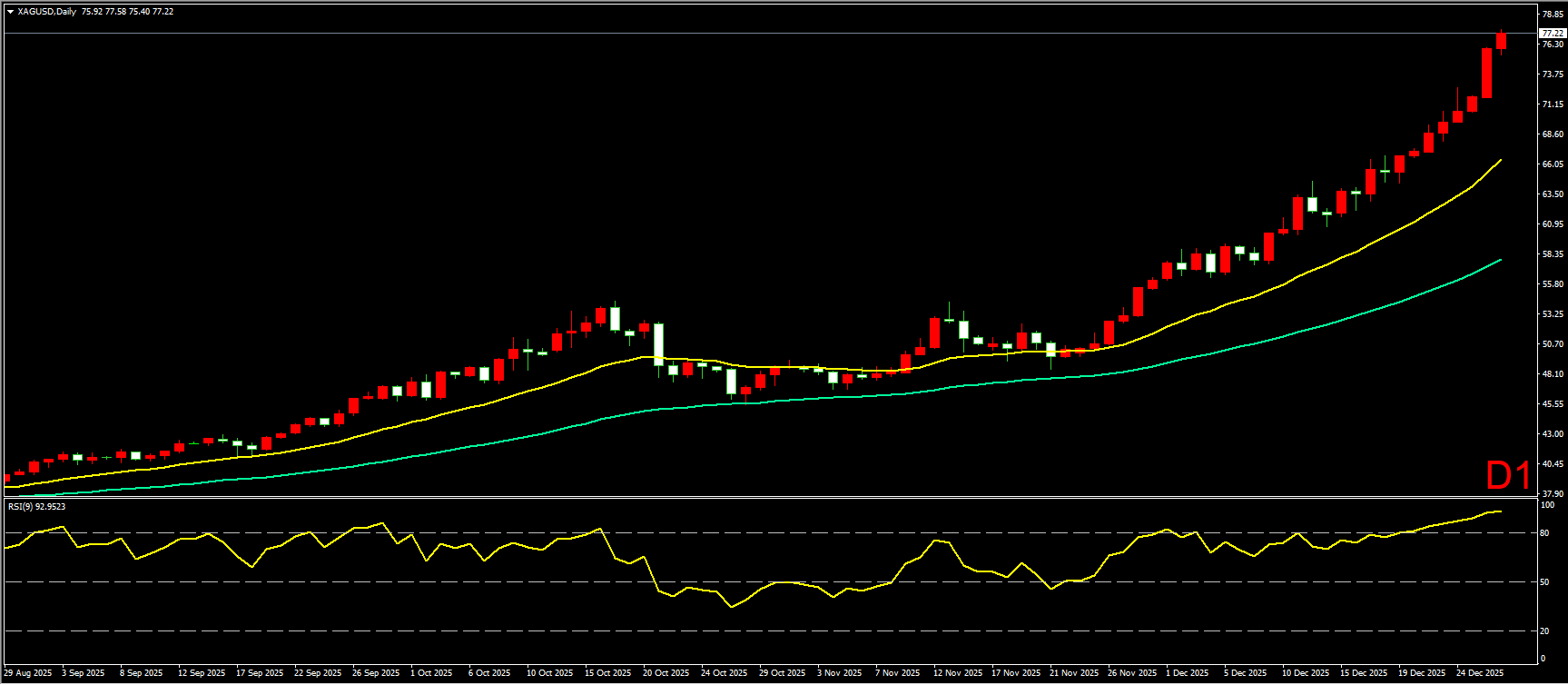Click the RSI scale value 80
1568x685 pixels.
[1544, 533]
